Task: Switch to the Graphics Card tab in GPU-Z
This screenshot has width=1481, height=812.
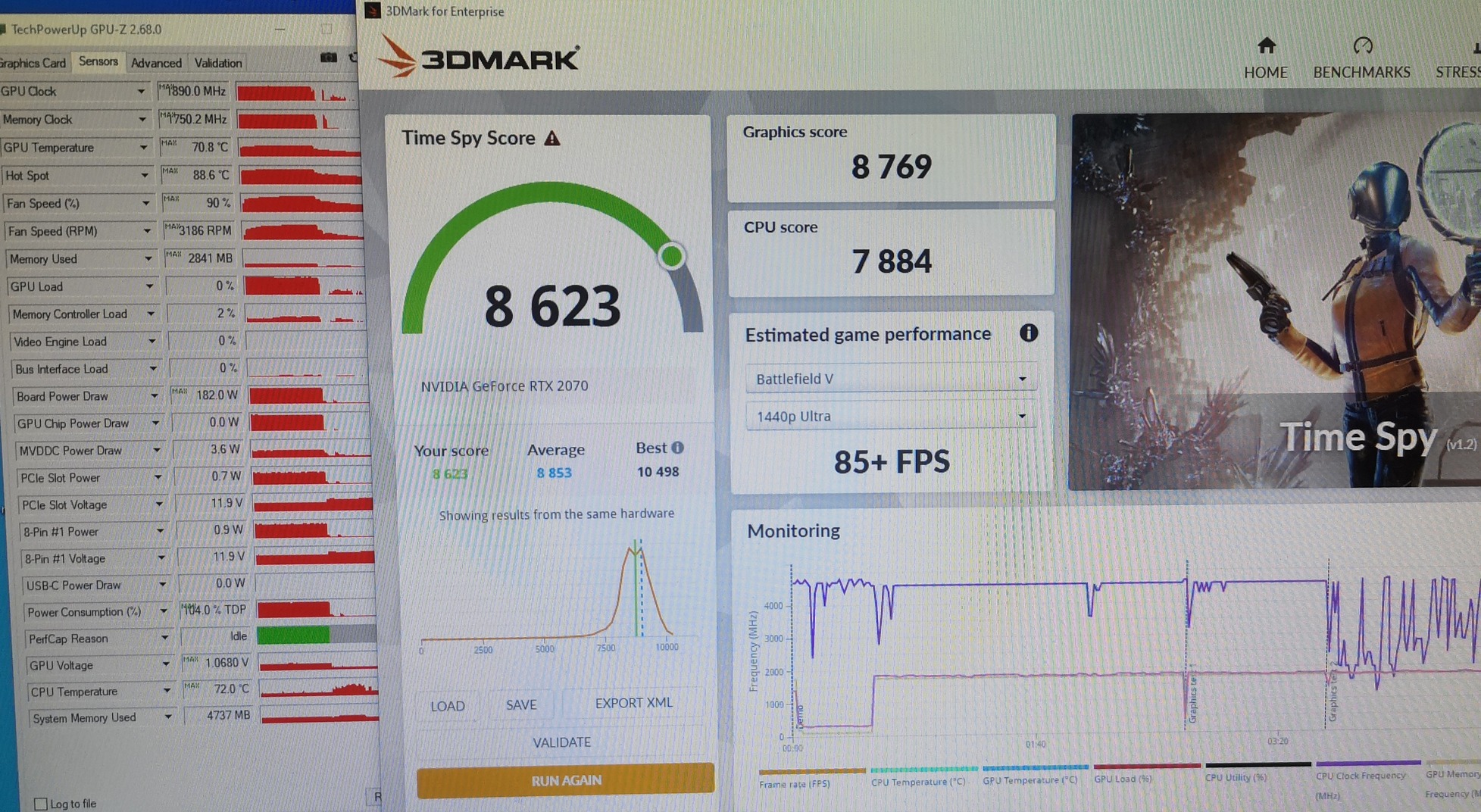Action: click(33, 63)
